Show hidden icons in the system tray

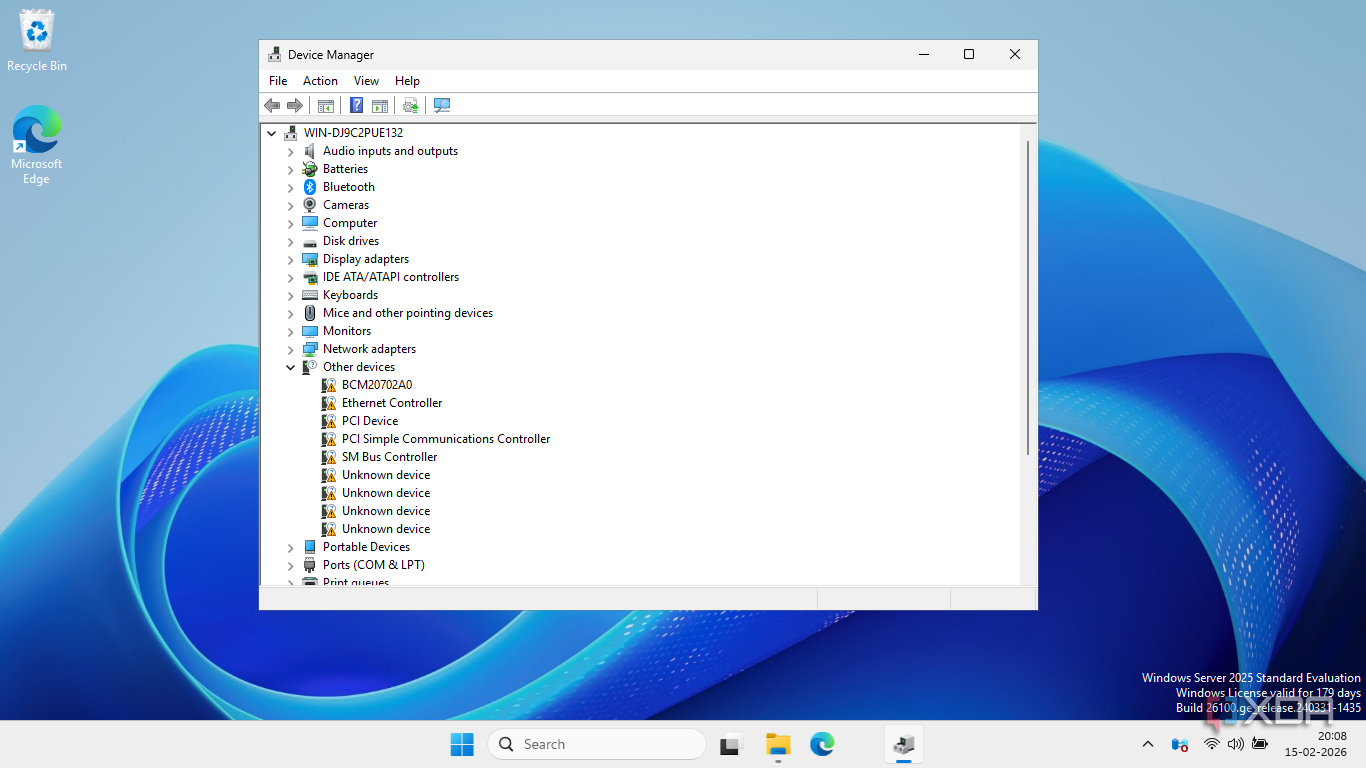pyautogui.click(x=1148, y=744)
